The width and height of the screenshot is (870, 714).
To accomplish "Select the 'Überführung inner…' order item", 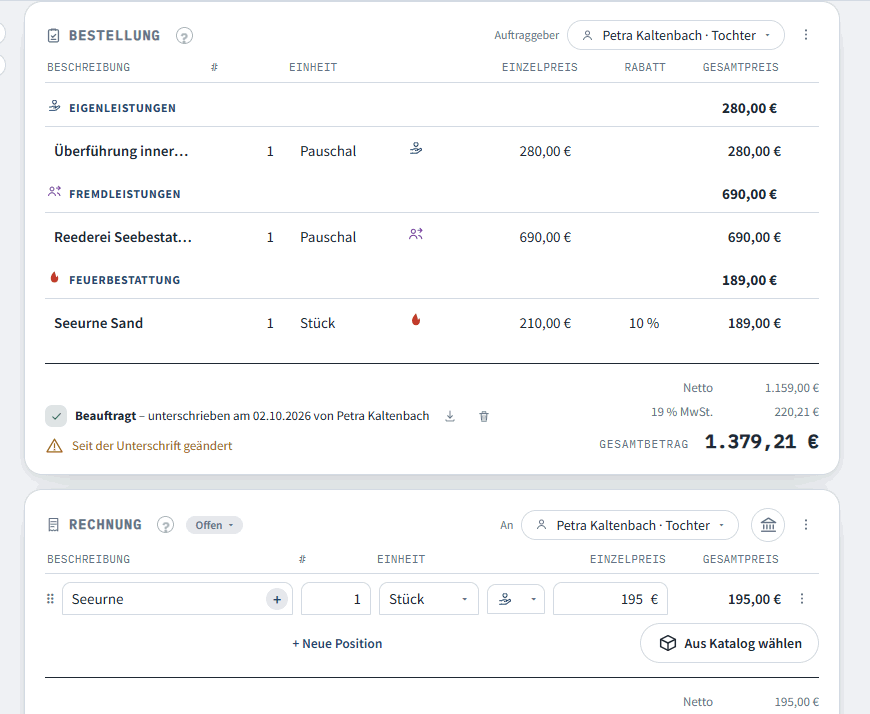I will pos(122,151).
